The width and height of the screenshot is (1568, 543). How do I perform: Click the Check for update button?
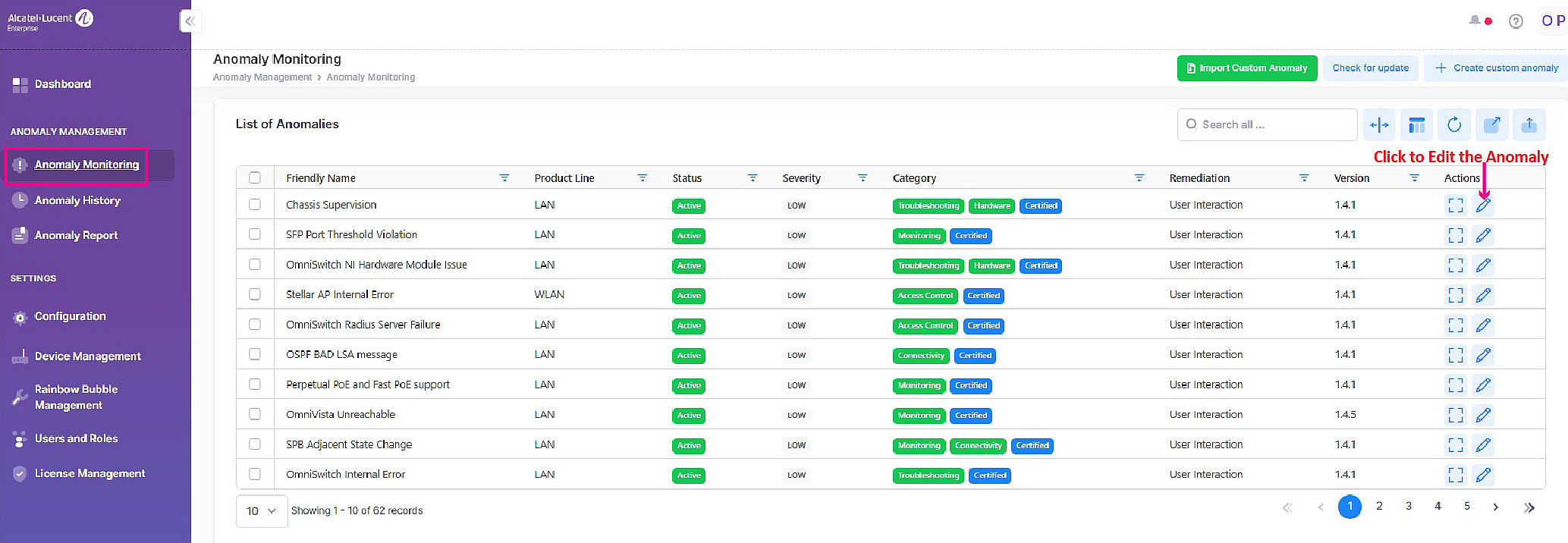(1370, 68)
